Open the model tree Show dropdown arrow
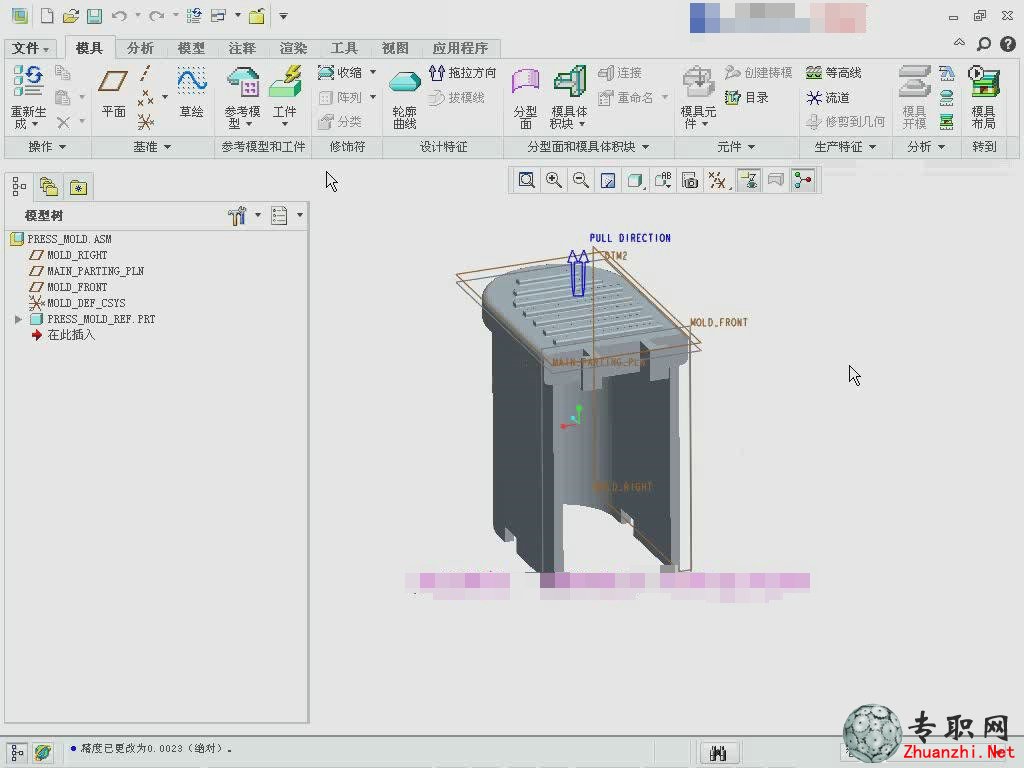 (300, 215)
